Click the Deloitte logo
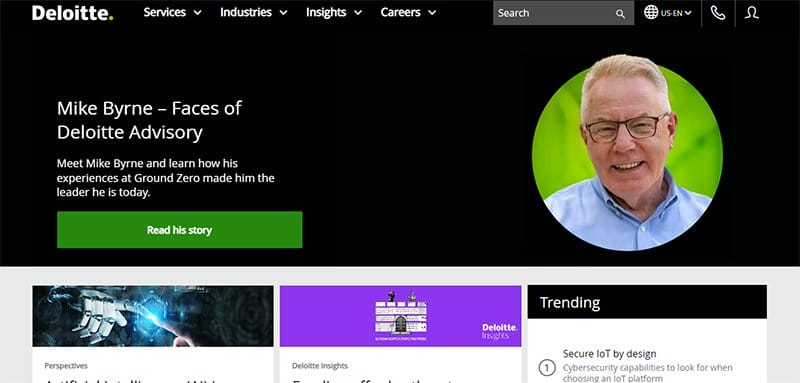The image size is (800, 383). [72, 13]
